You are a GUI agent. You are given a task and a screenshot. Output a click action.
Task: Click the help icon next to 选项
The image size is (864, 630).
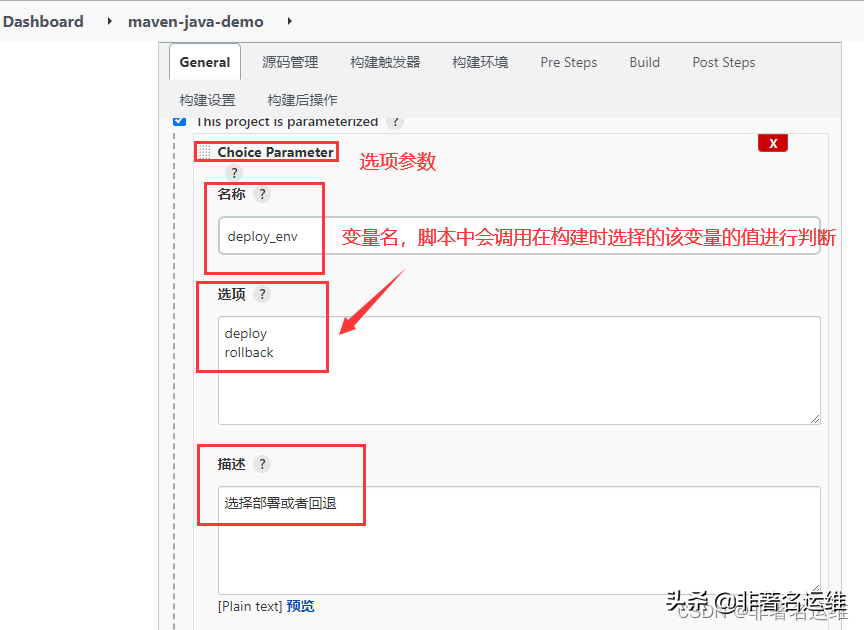261,294
